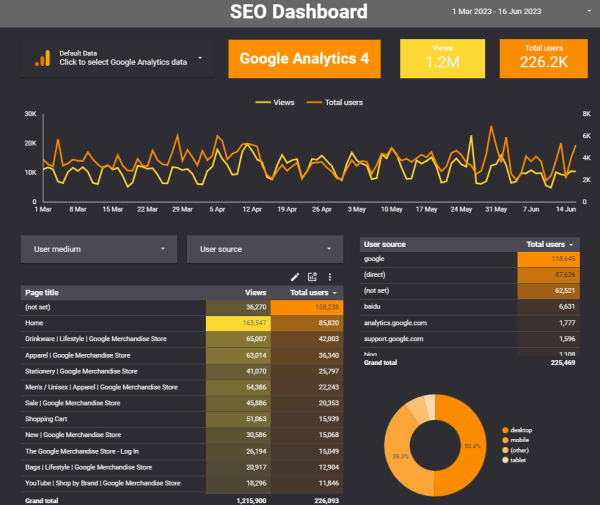Expand the User medium filter dropdown

(99, 249)
